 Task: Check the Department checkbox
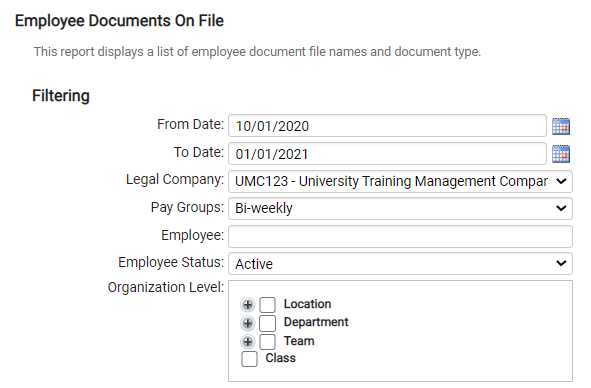[x=268, y=323]
